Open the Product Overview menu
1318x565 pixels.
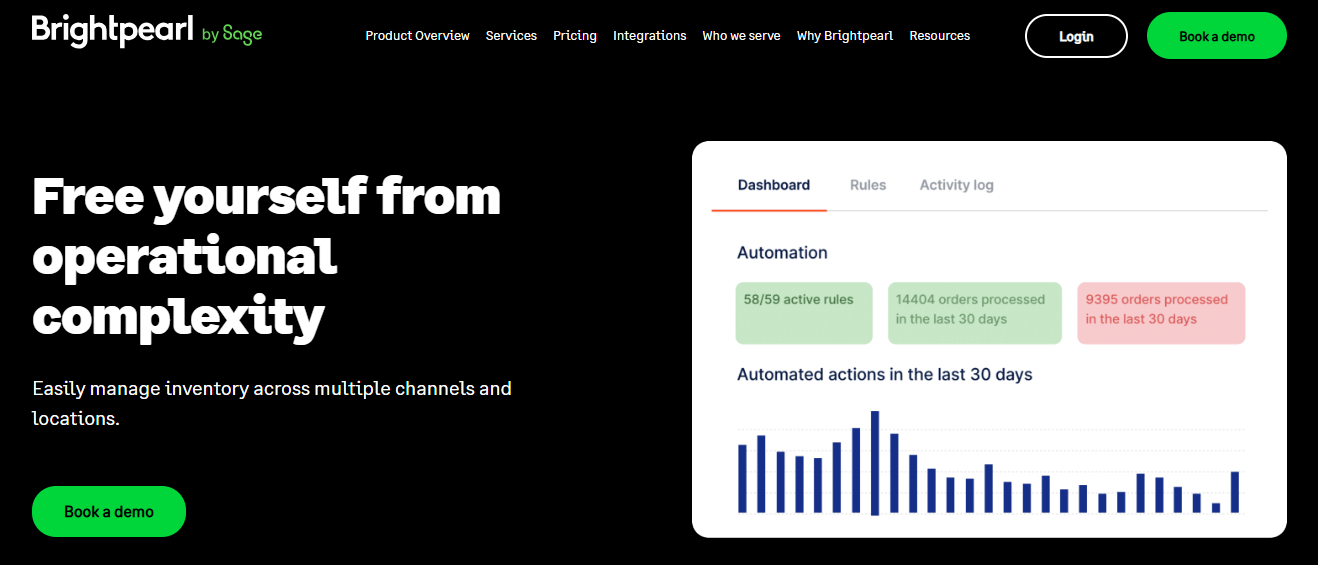(x=417, y=36)
